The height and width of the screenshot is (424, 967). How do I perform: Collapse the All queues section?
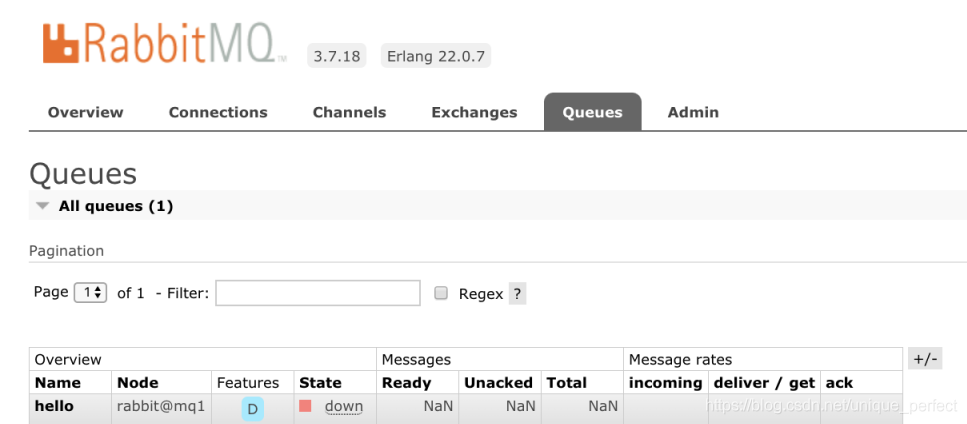click(x=42, y=206)
